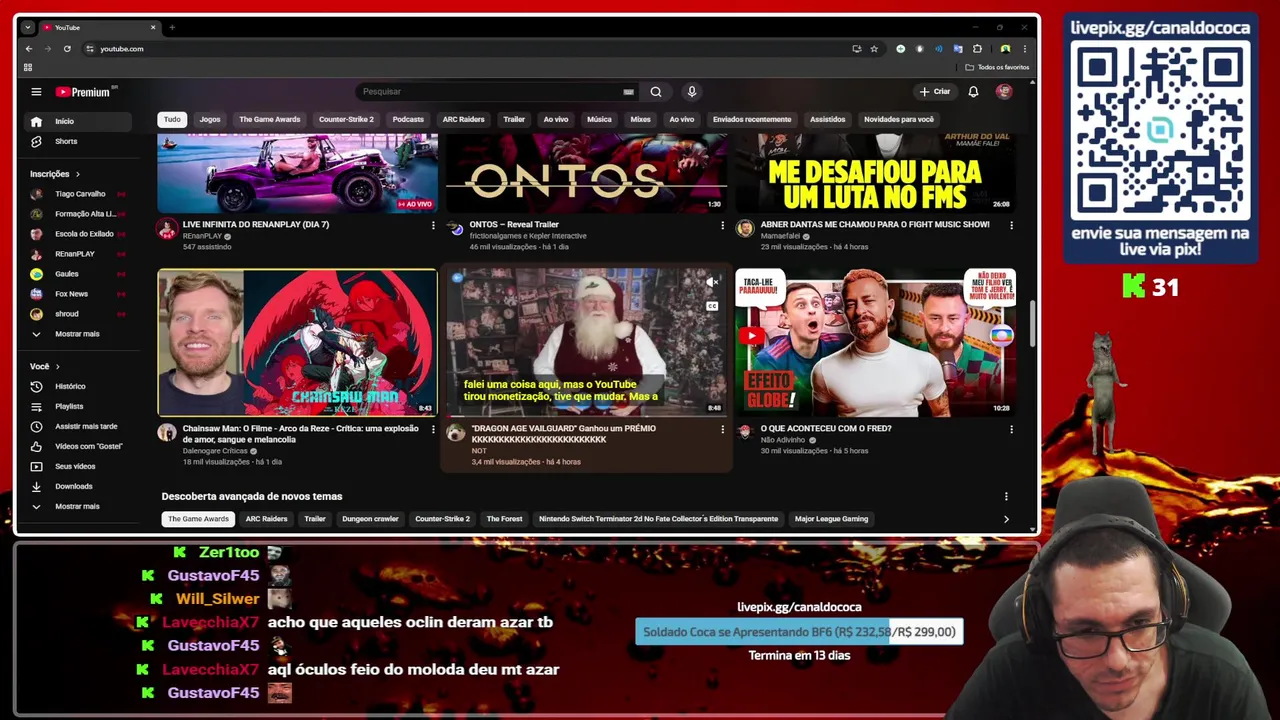Open the LIVE INFINITA DO RENANPLAY title
1280x720 pixels.
(x=256, y=225)
